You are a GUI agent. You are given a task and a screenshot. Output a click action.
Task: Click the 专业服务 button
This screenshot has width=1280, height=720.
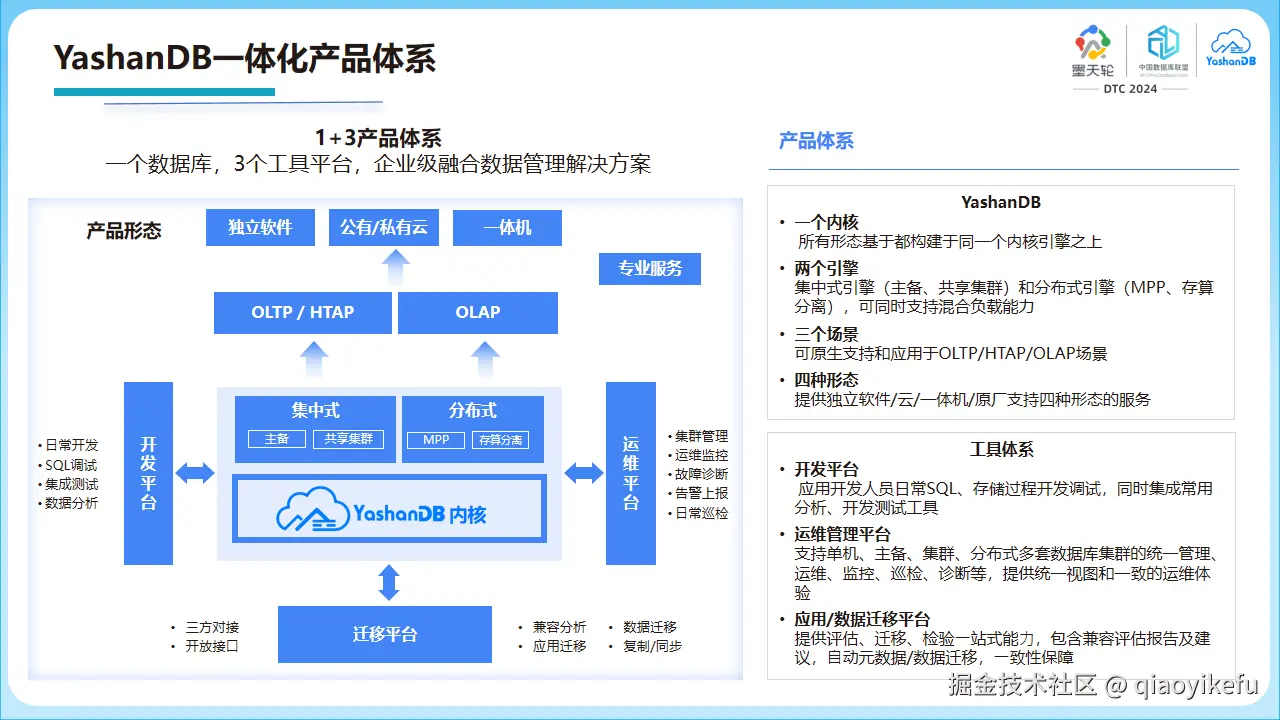tap(650, 268)
